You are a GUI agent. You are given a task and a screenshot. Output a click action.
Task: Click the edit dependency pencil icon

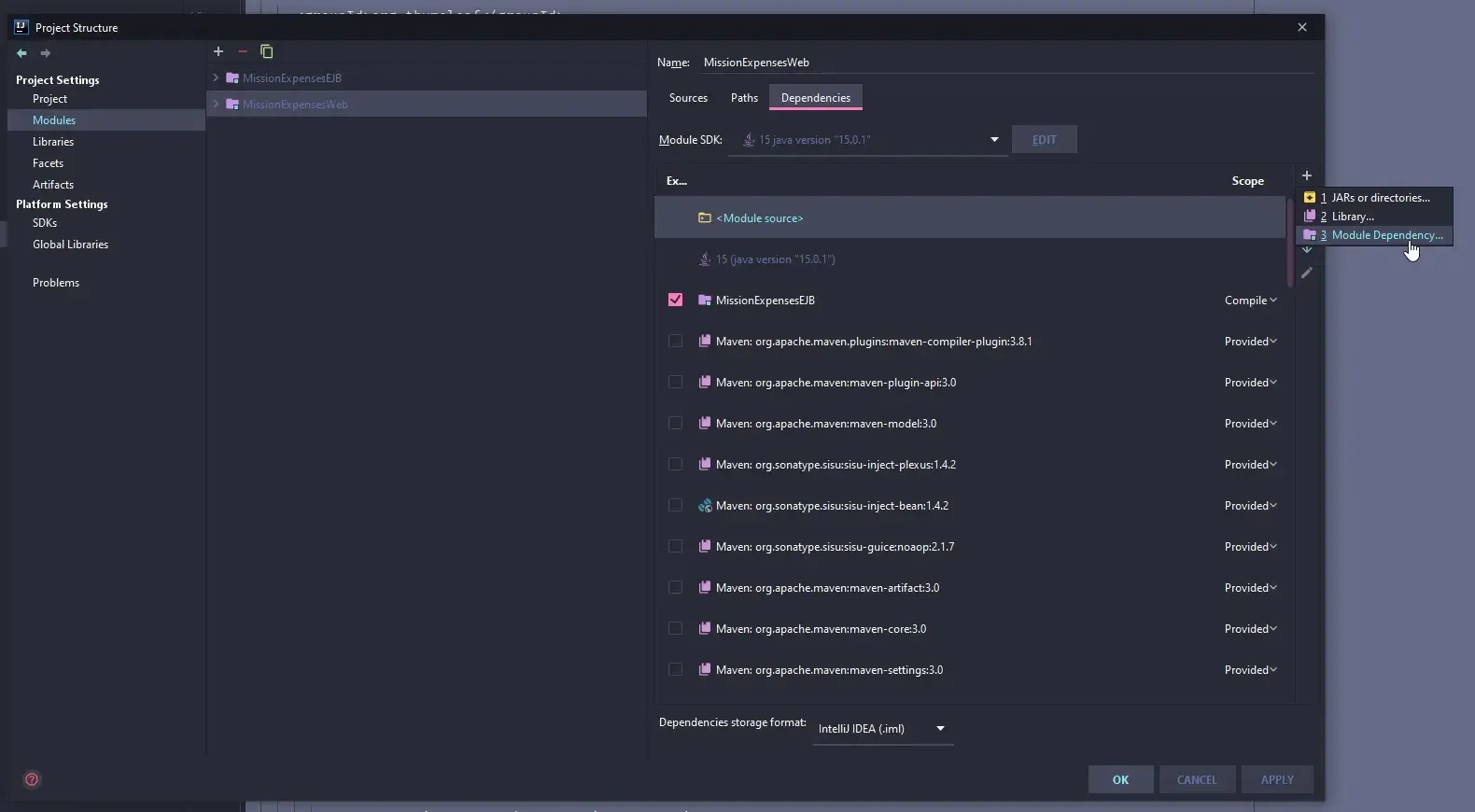click(x=1307, y=273)
